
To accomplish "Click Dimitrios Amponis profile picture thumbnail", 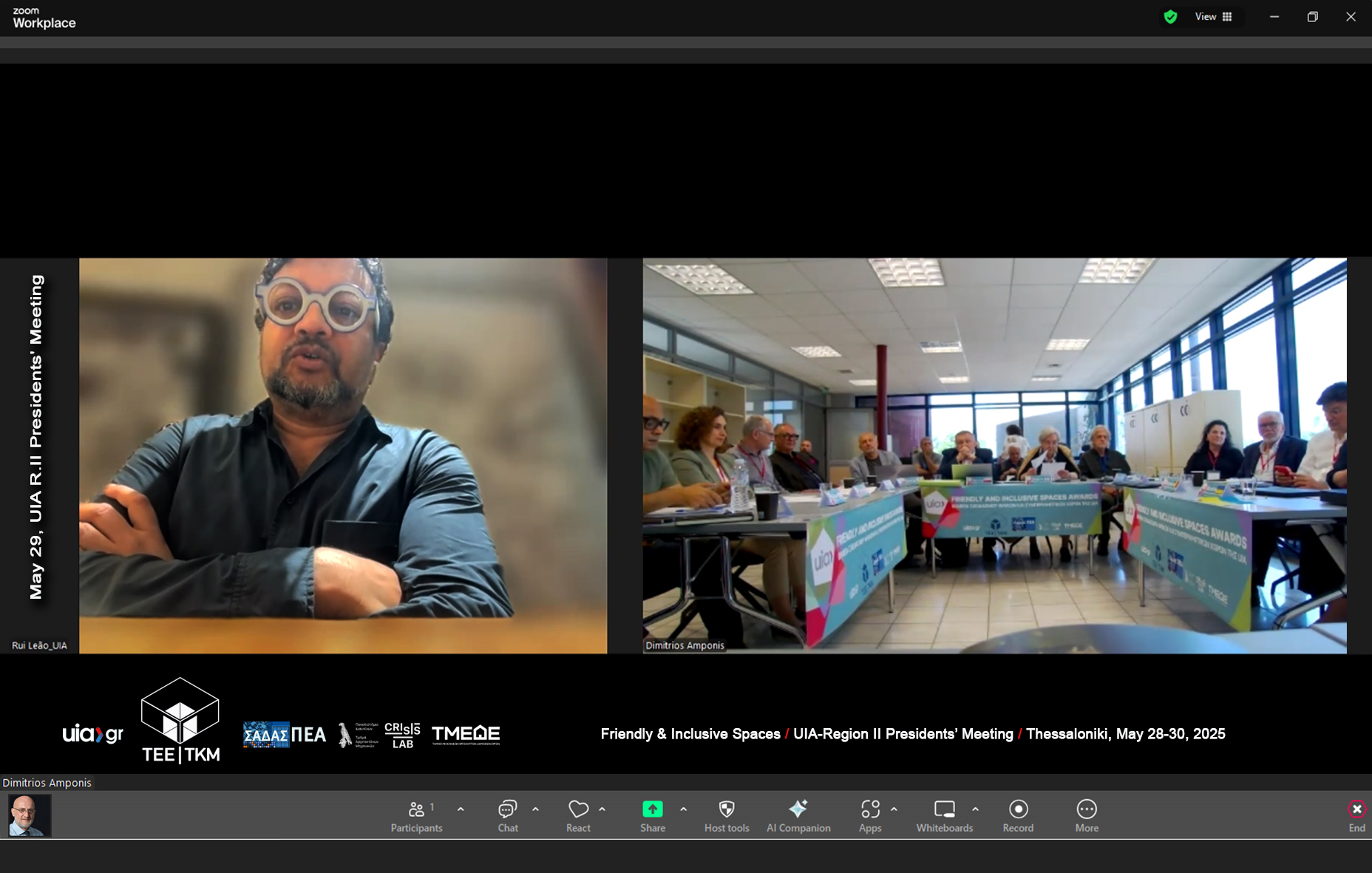I will point(30,815).
